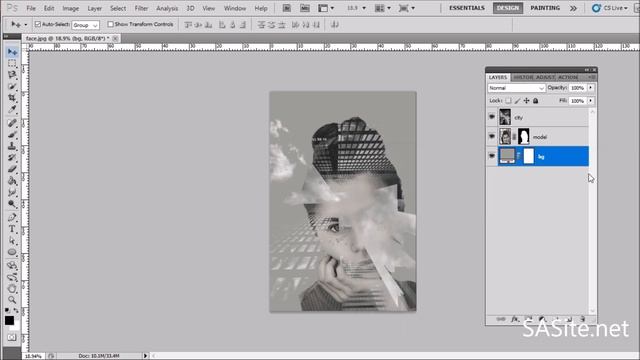Hide the city layer
This screenshot has height=360, width=640.
(x=491, y=117)
